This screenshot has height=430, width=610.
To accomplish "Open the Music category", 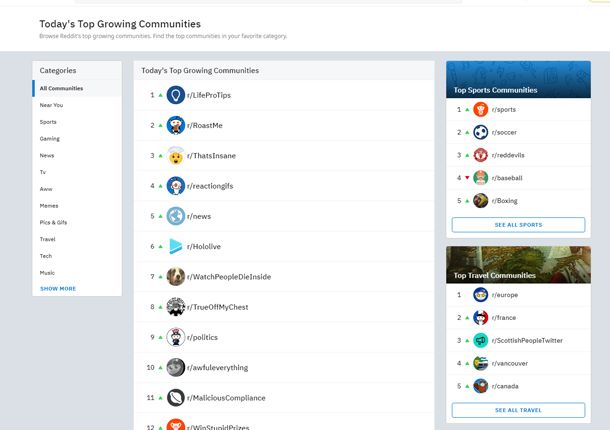I will [x=77, y=272].
